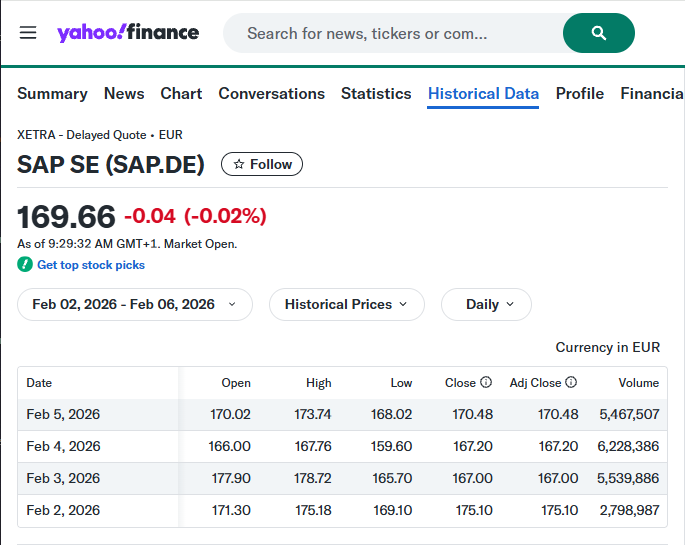685x545 pixels.
Task: Open the Historical Prices dropdown
Action: click(346, 304)
